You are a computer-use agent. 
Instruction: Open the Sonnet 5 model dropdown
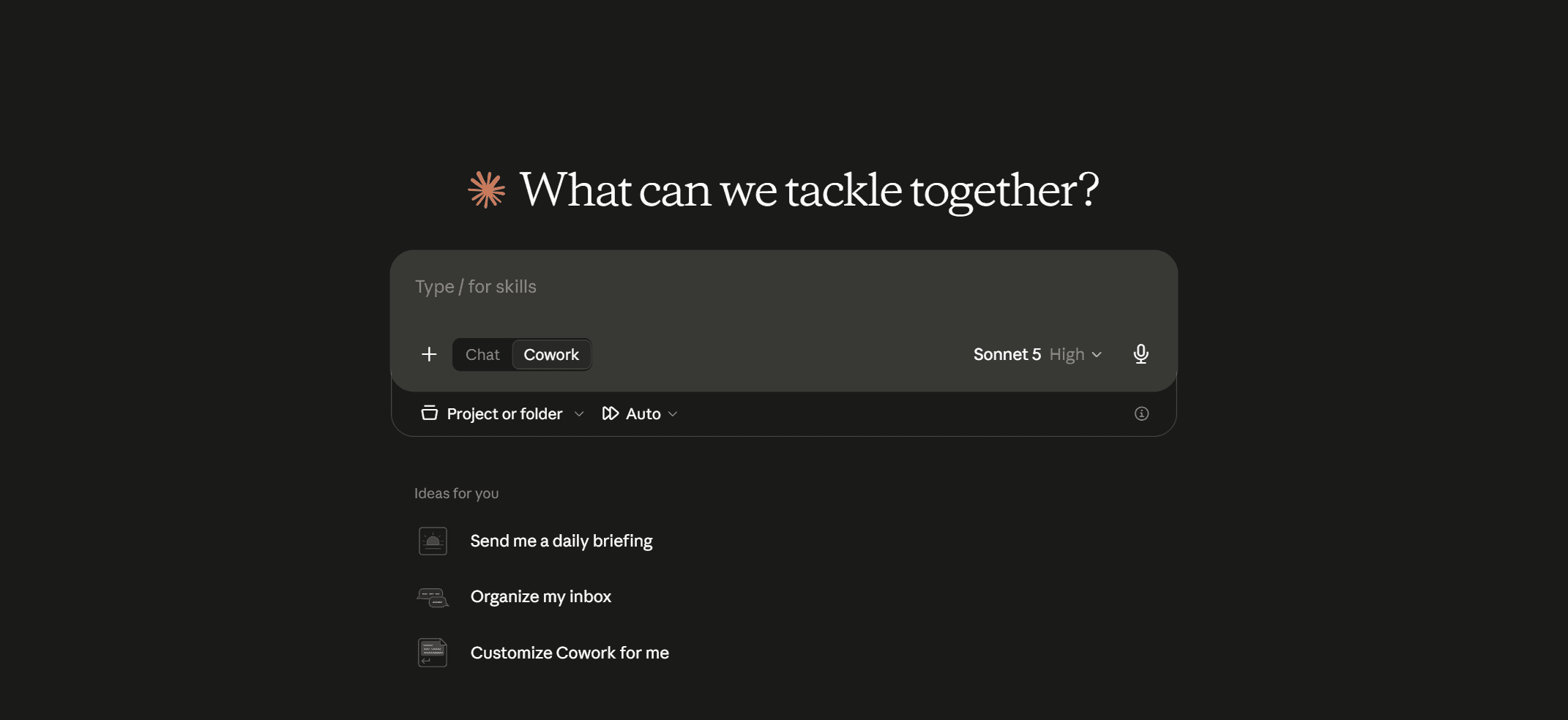pos(1007,354)
